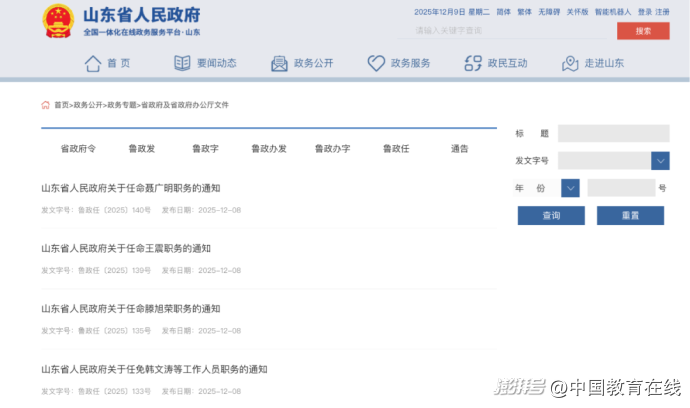Click the 要闻动态 news book icon
This screenshot has width=690, height=408.
(x=182, y=64)
